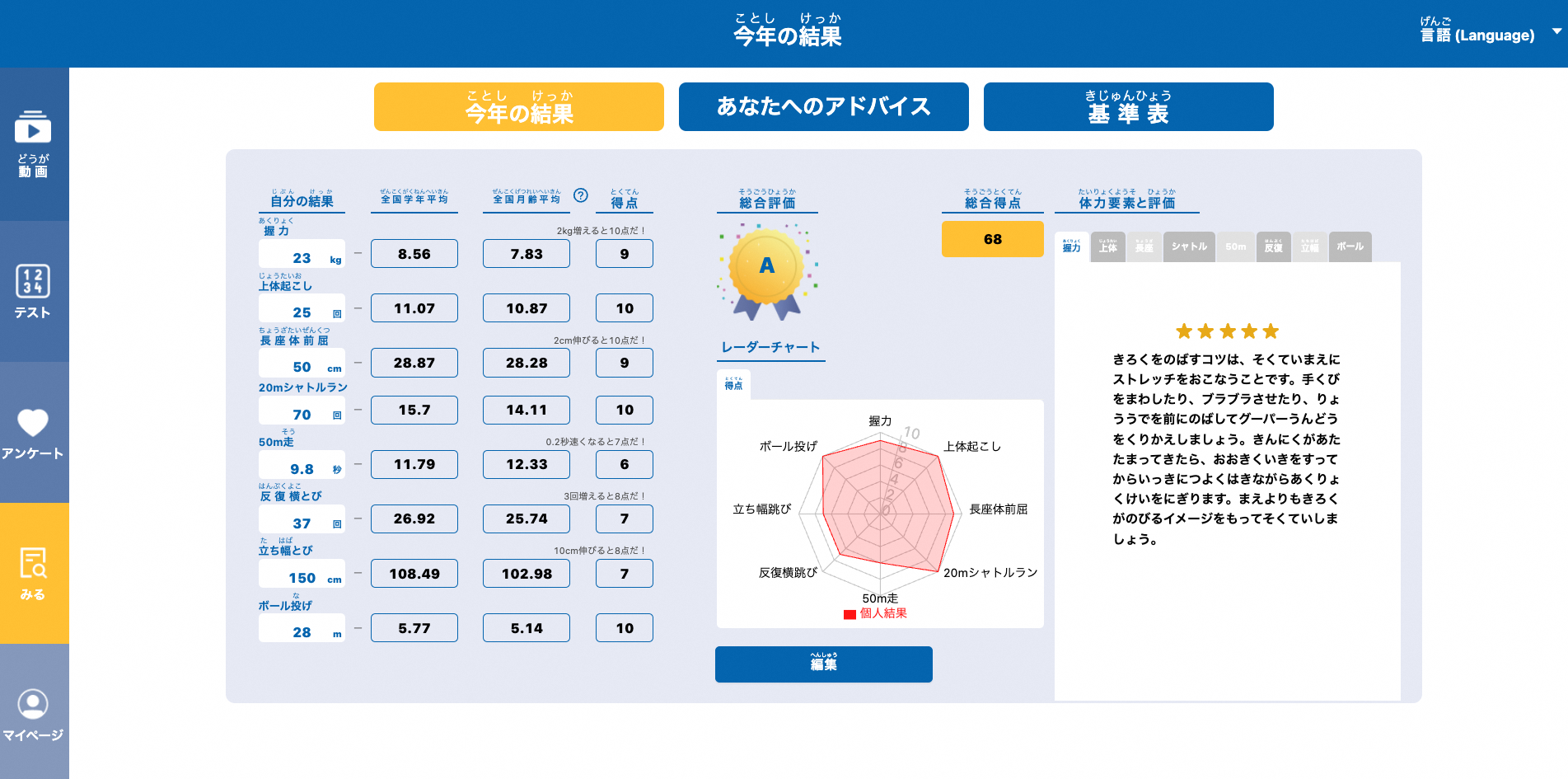Image resolution: width=1568 pixels, height=779 pixels.
Task: Open the 基準表 tab
Action: point(1128,106)
